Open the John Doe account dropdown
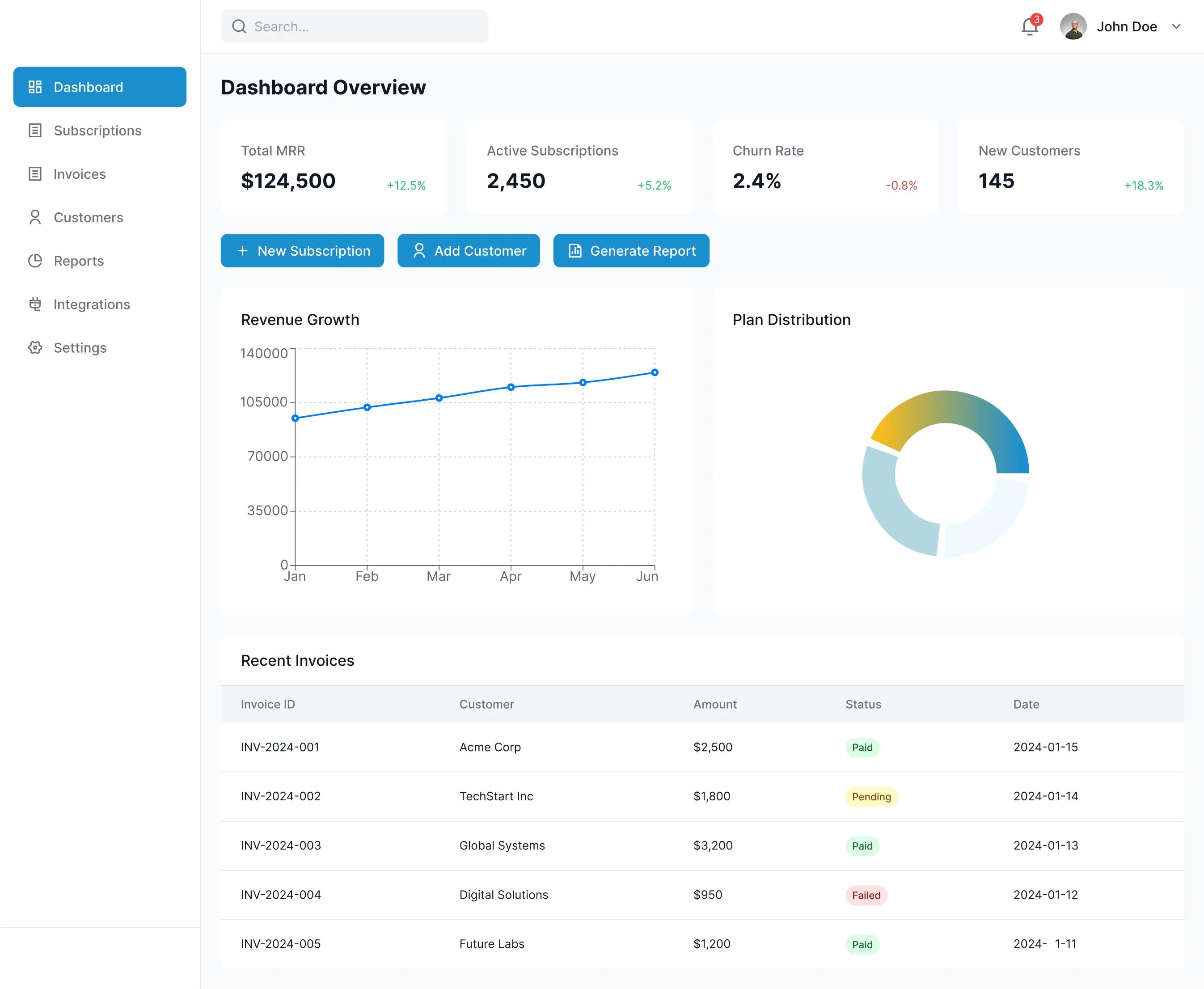Screen dimensions: 1204x989 (1127, 26)
